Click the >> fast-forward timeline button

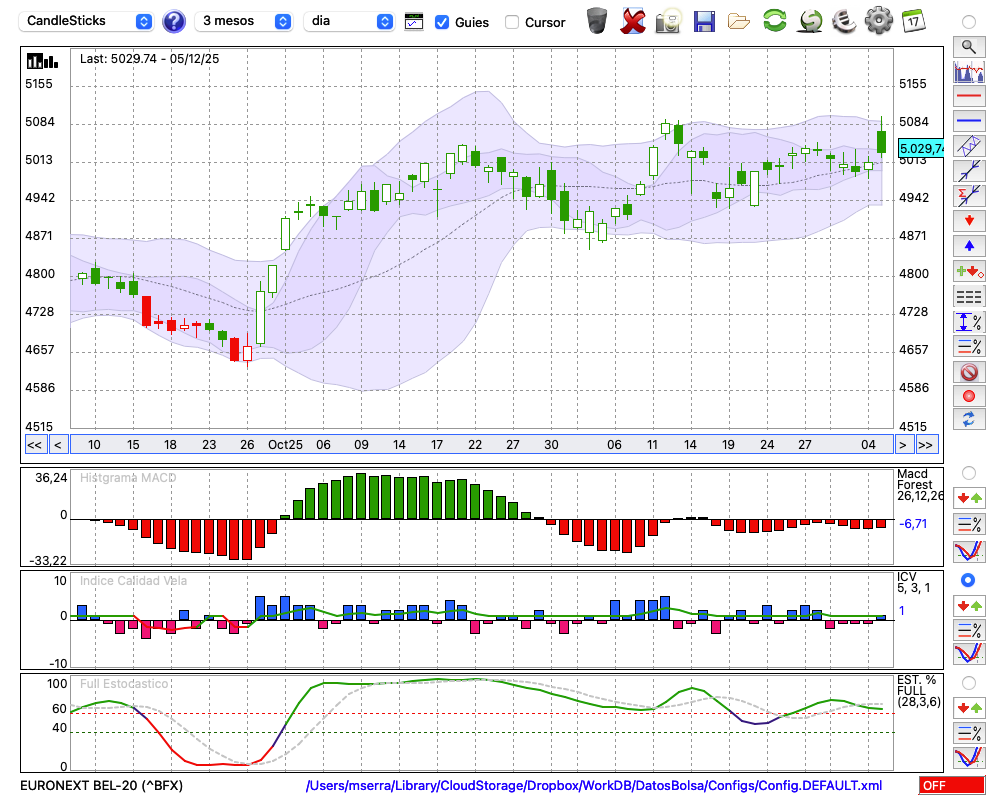[926, 445]
